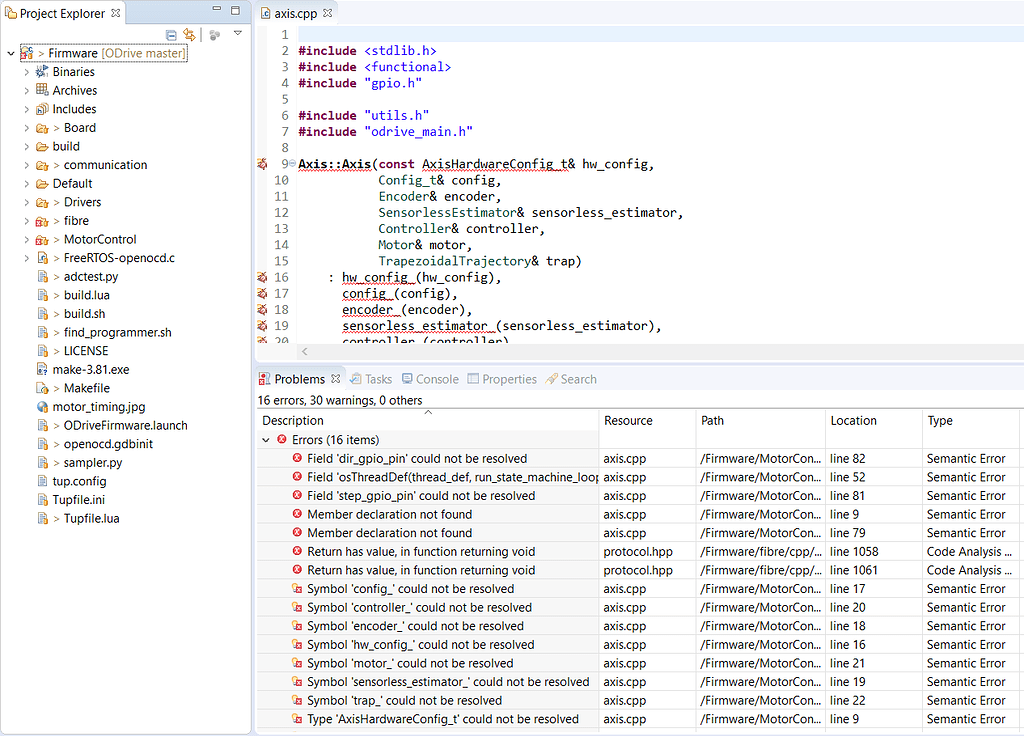Toggle Link with Editor in Project Explorer
The width and height of the screenshot is (1024, 736).
point(189,34)
